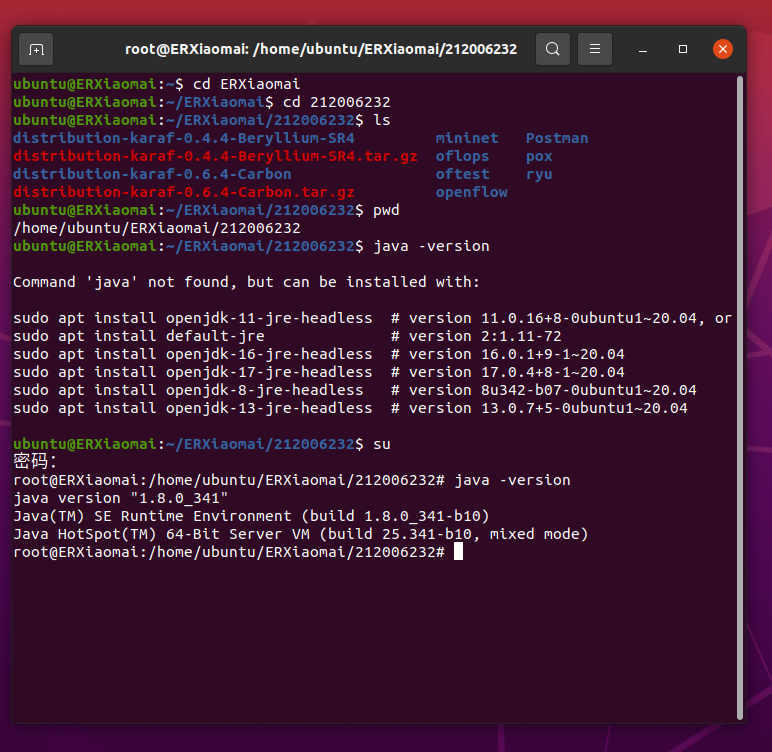The height and width of the screenshot is (752, 772).
Task: Click the terminal title bar text
Action: click(321, 49)
